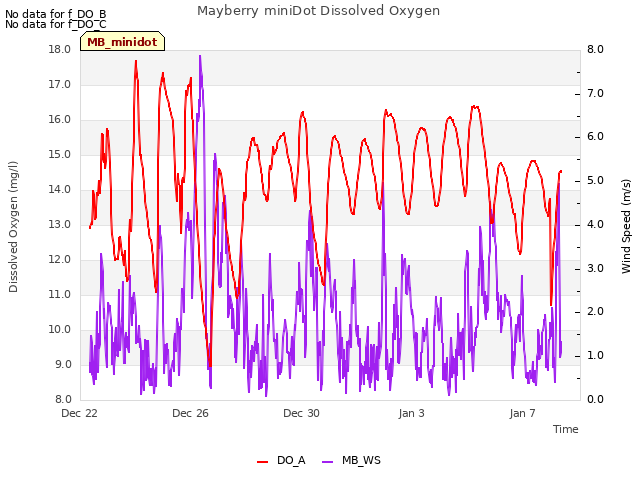Click the 8.0 wind speed tick label
640x480 pixels.
coord(595,49)
